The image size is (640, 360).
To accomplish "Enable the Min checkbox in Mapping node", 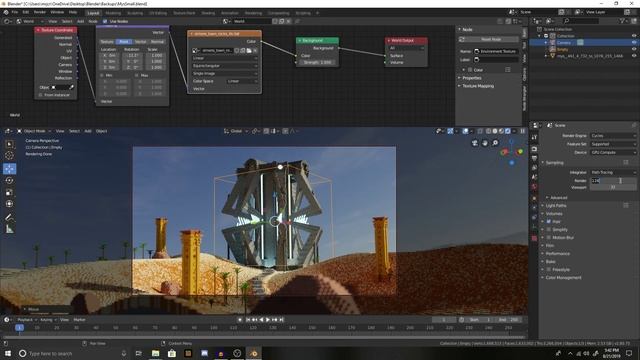I will 102,76.
